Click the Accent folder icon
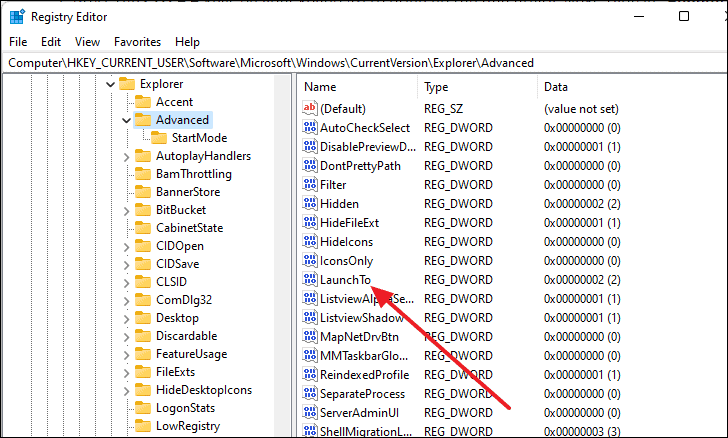Screen dimensions: 728x438 tap(143, 102)
